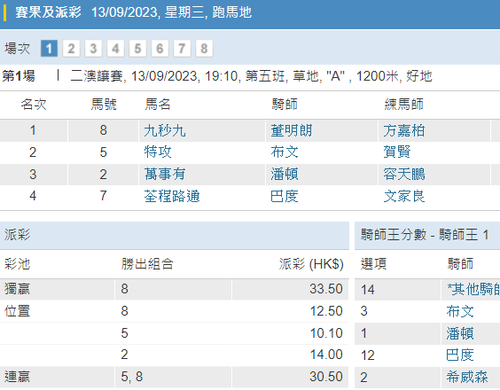Click the 連贏 pool label
Viewport: 500px width, 390px height.
point(17,377)
